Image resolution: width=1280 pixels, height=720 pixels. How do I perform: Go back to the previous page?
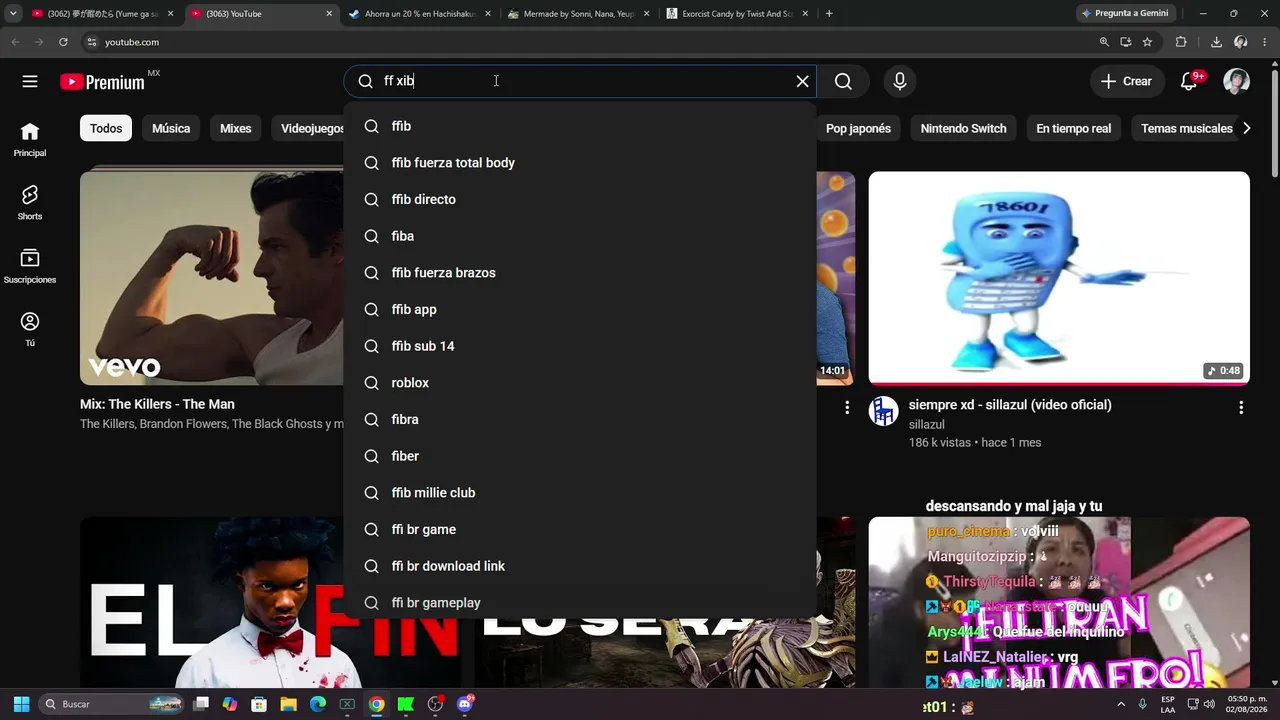[x=15, y=42]
